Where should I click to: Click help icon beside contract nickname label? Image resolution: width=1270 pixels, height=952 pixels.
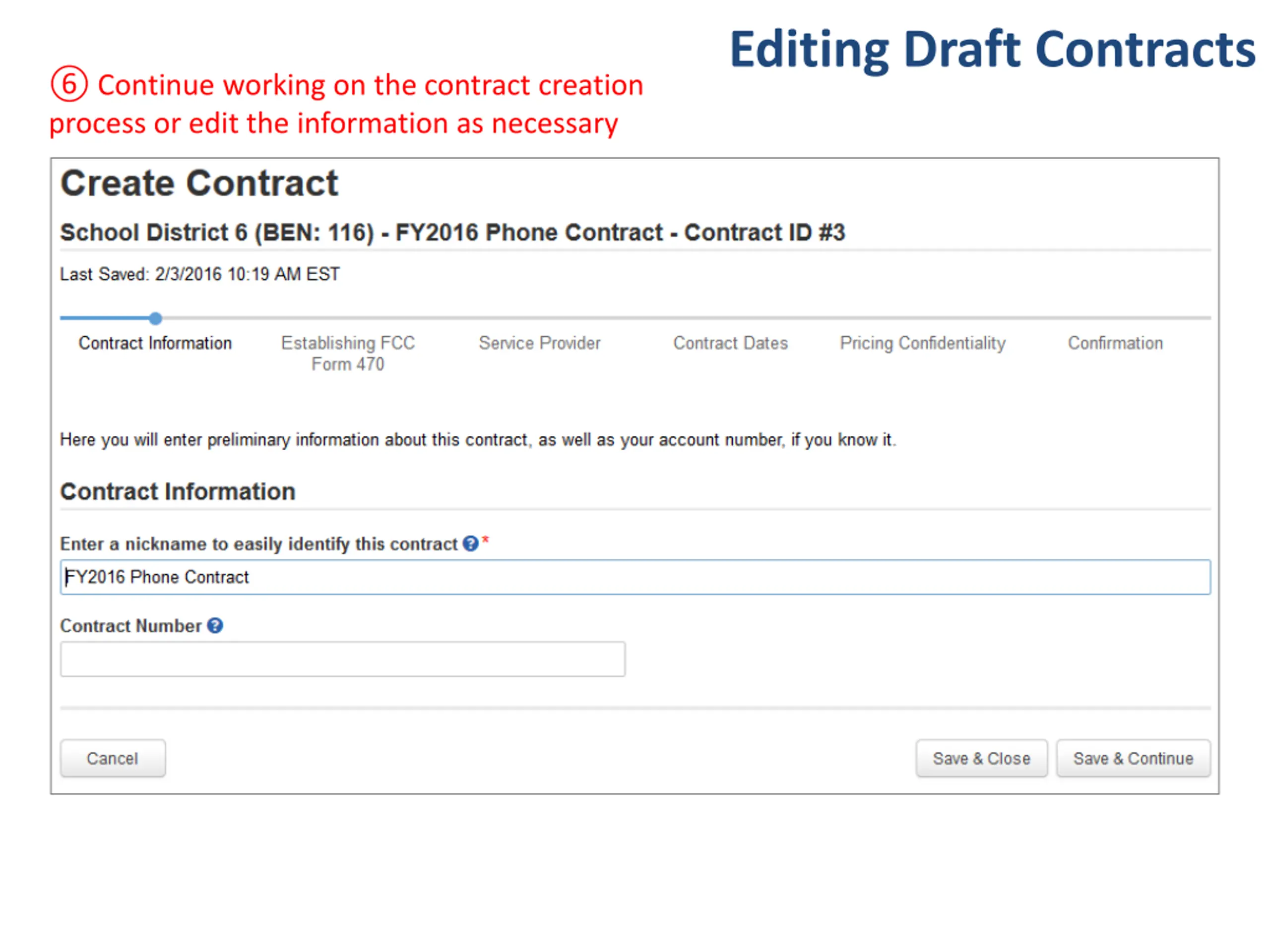(x=470, y=543)
